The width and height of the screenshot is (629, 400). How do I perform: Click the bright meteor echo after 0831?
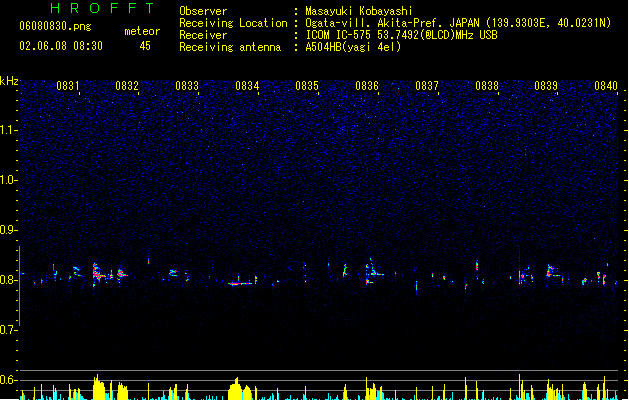click(98, 274)
